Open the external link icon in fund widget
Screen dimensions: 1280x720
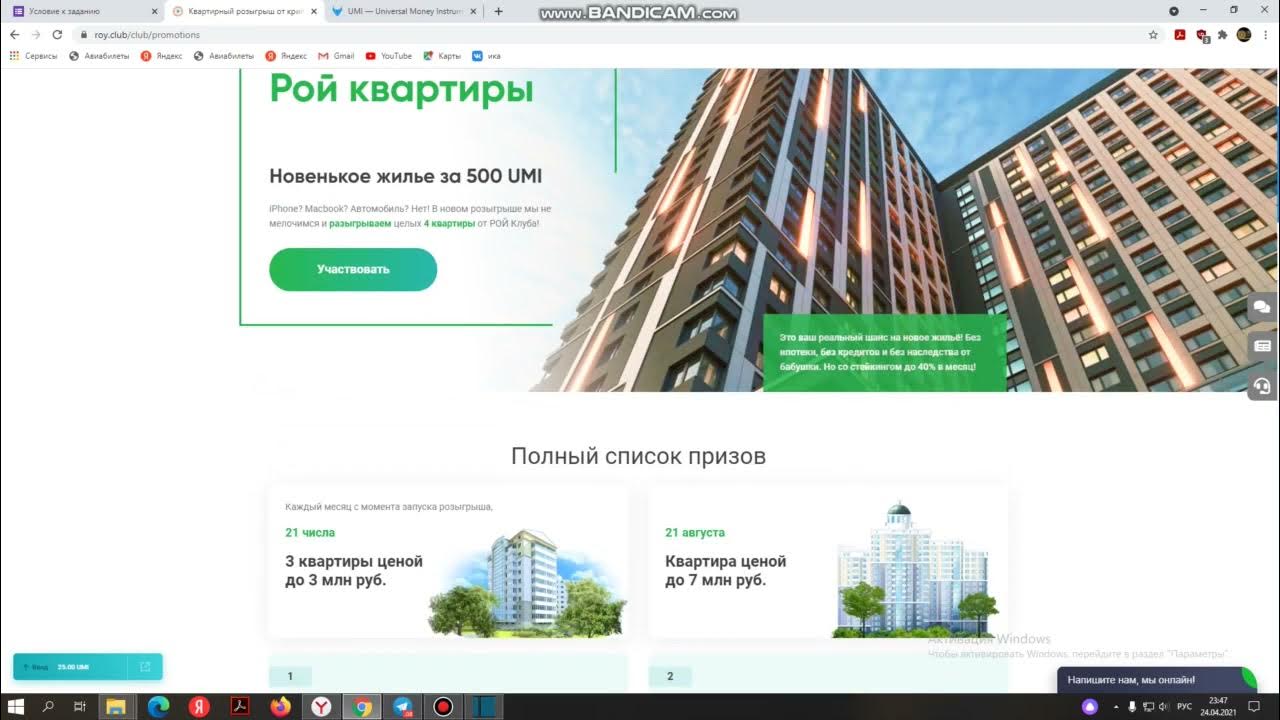click(x=144, y=666)
